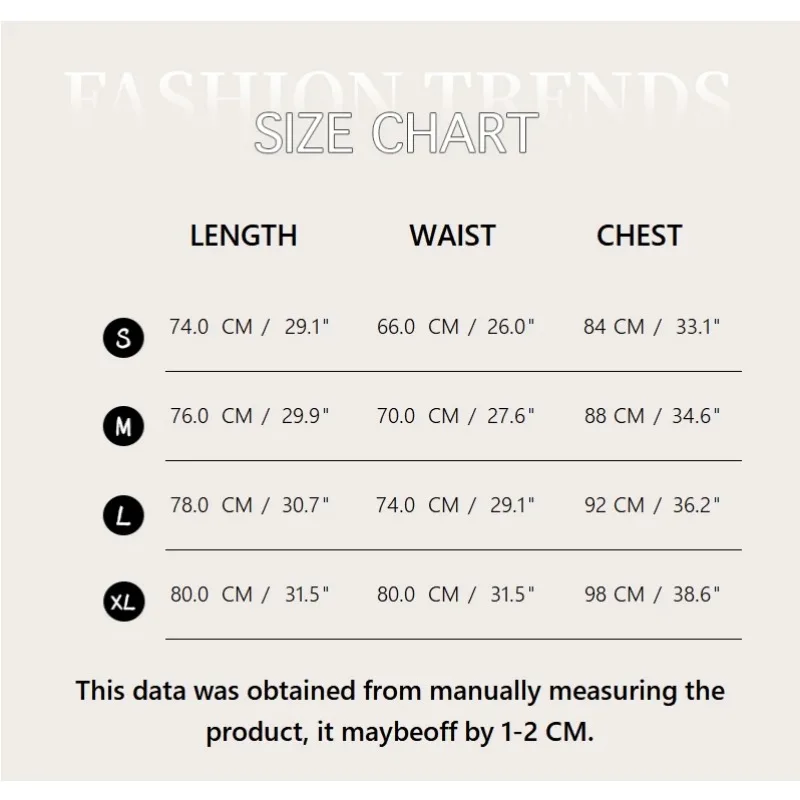Click the WAIST column header
Screen dimensions: 800x800
click(x=452, y=236)
